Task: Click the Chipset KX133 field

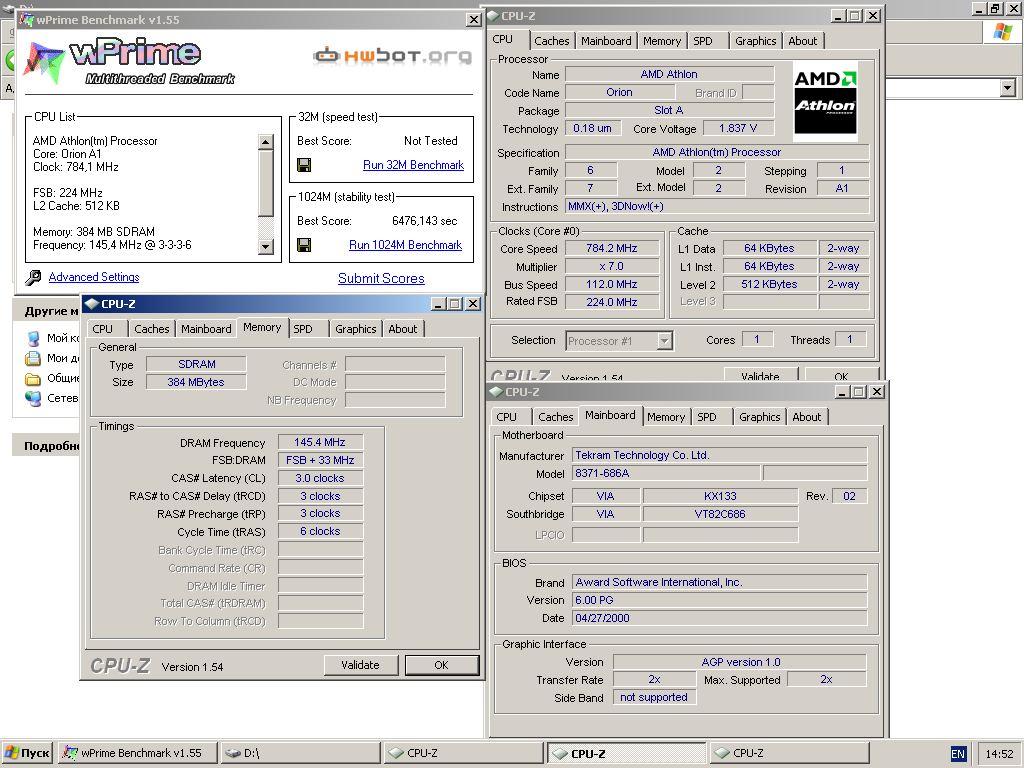Action: (x=720, y=496)
